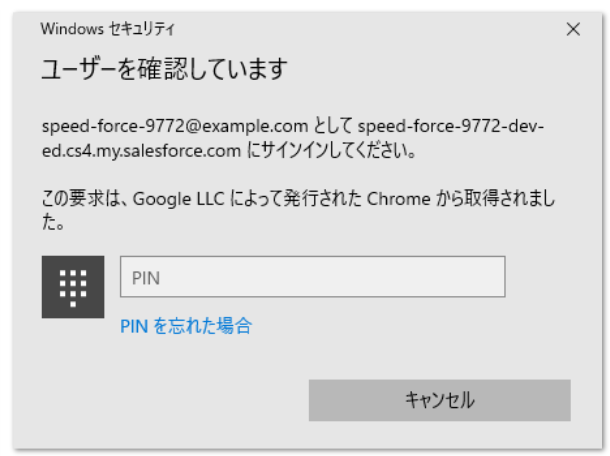This screenshot has height=456, width=610.
Task: Click the Windows セキュリティ title text
Action: (x=108, y=29)
